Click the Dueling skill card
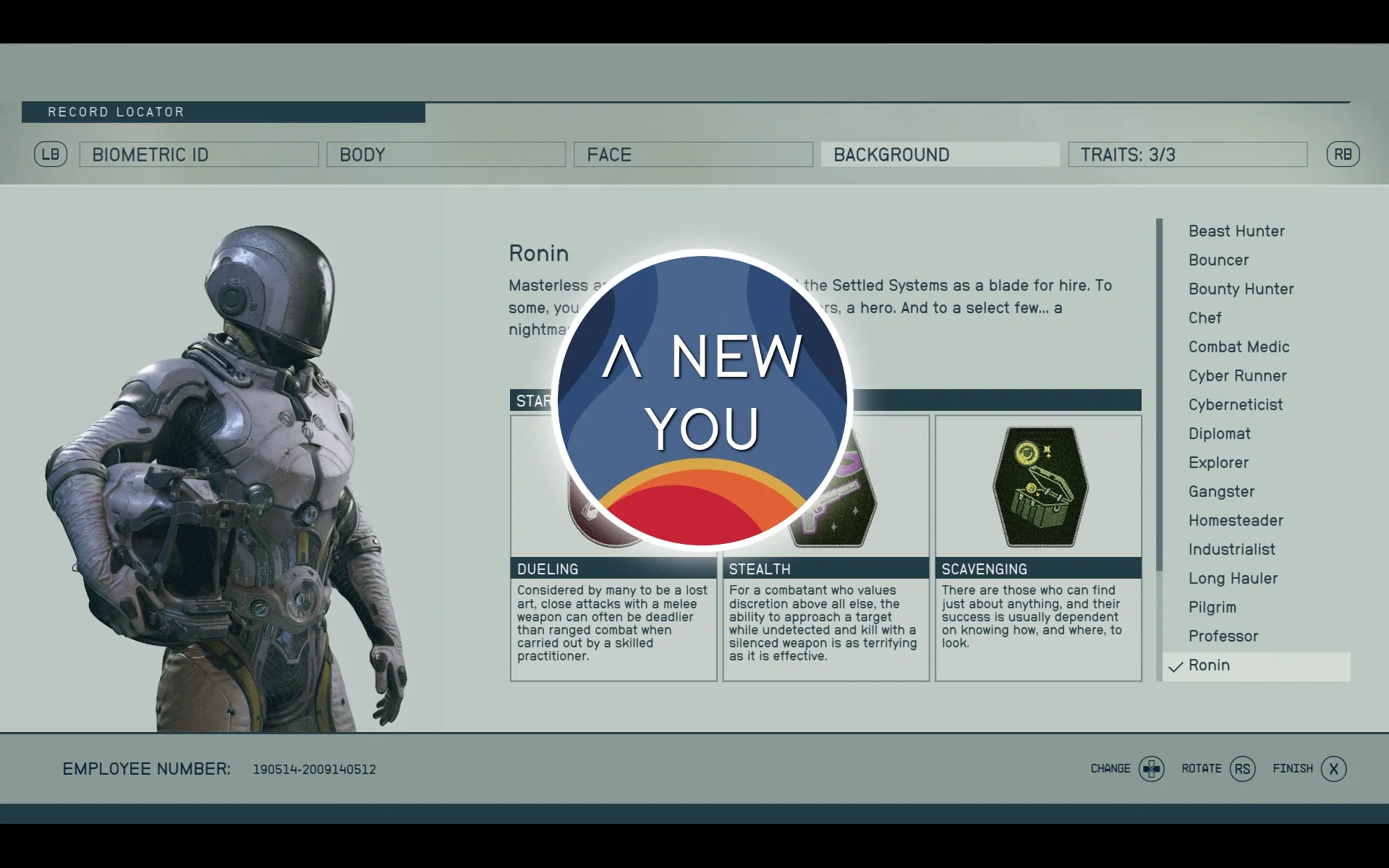The height and width of the screenshot is (868, 1389). [x=613, y=622]
